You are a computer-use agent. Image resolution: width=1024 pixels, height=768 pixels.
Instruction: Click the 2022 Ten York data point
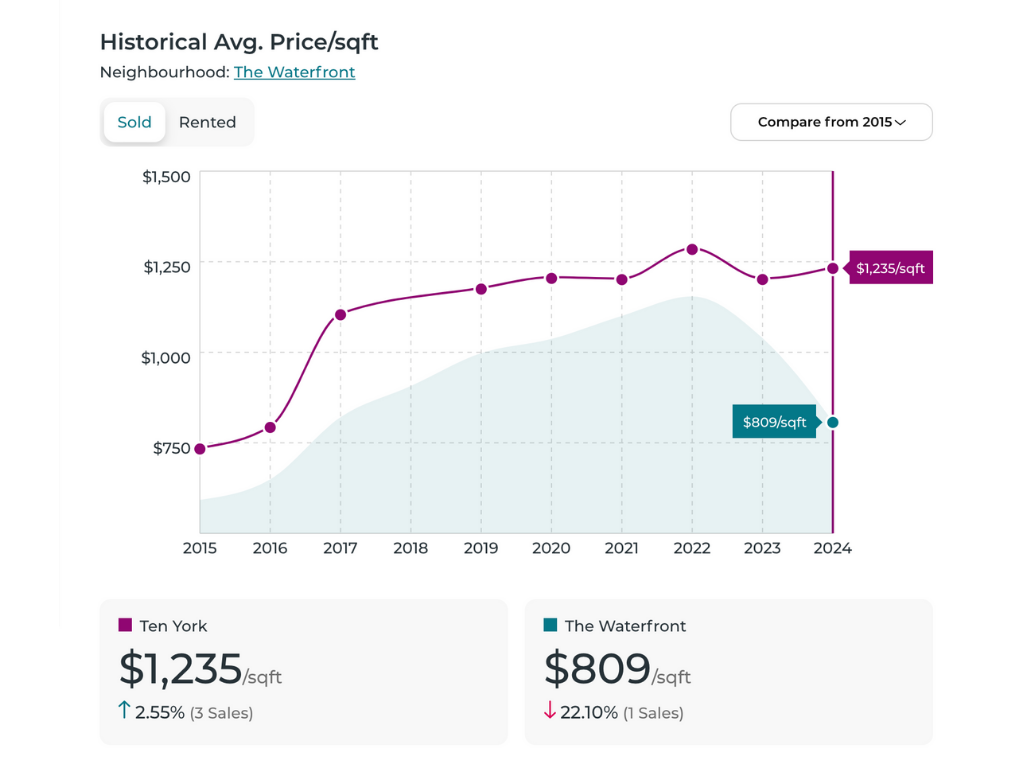tap(692, 249)
